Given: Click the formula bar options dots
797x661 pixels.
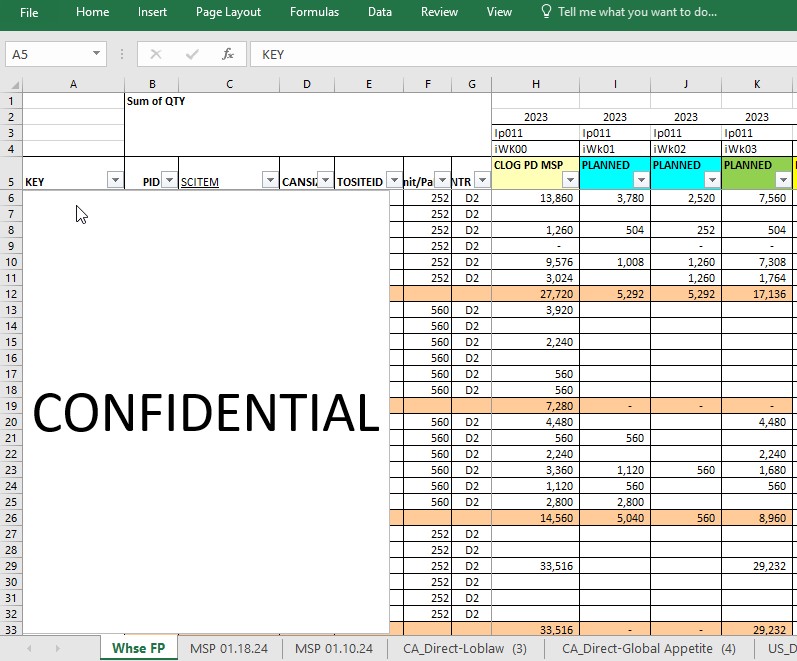Looking at the screenshot, I should coord(122,54).
